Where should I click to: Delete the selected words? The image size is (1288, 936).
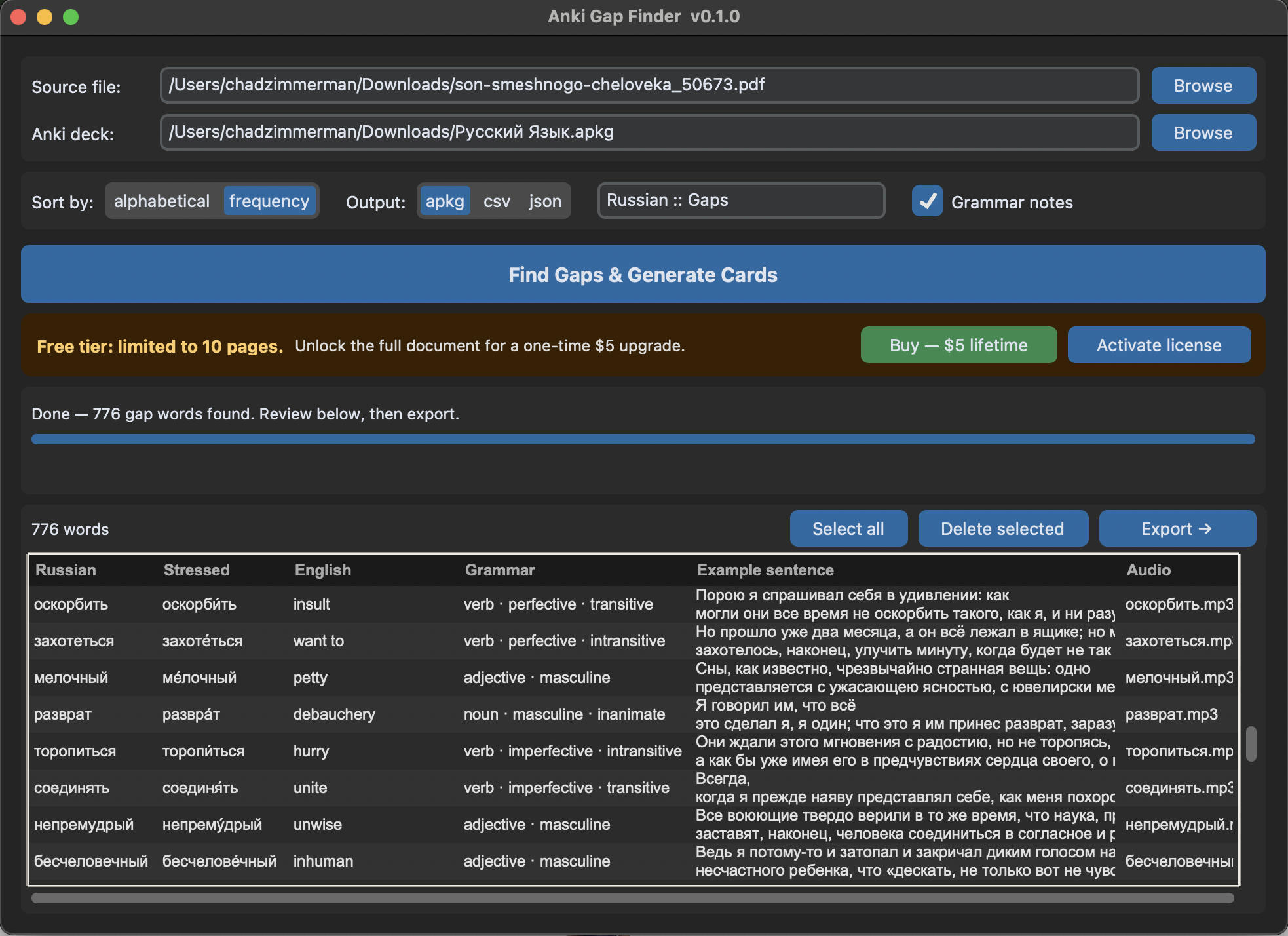coord(1002,528)
